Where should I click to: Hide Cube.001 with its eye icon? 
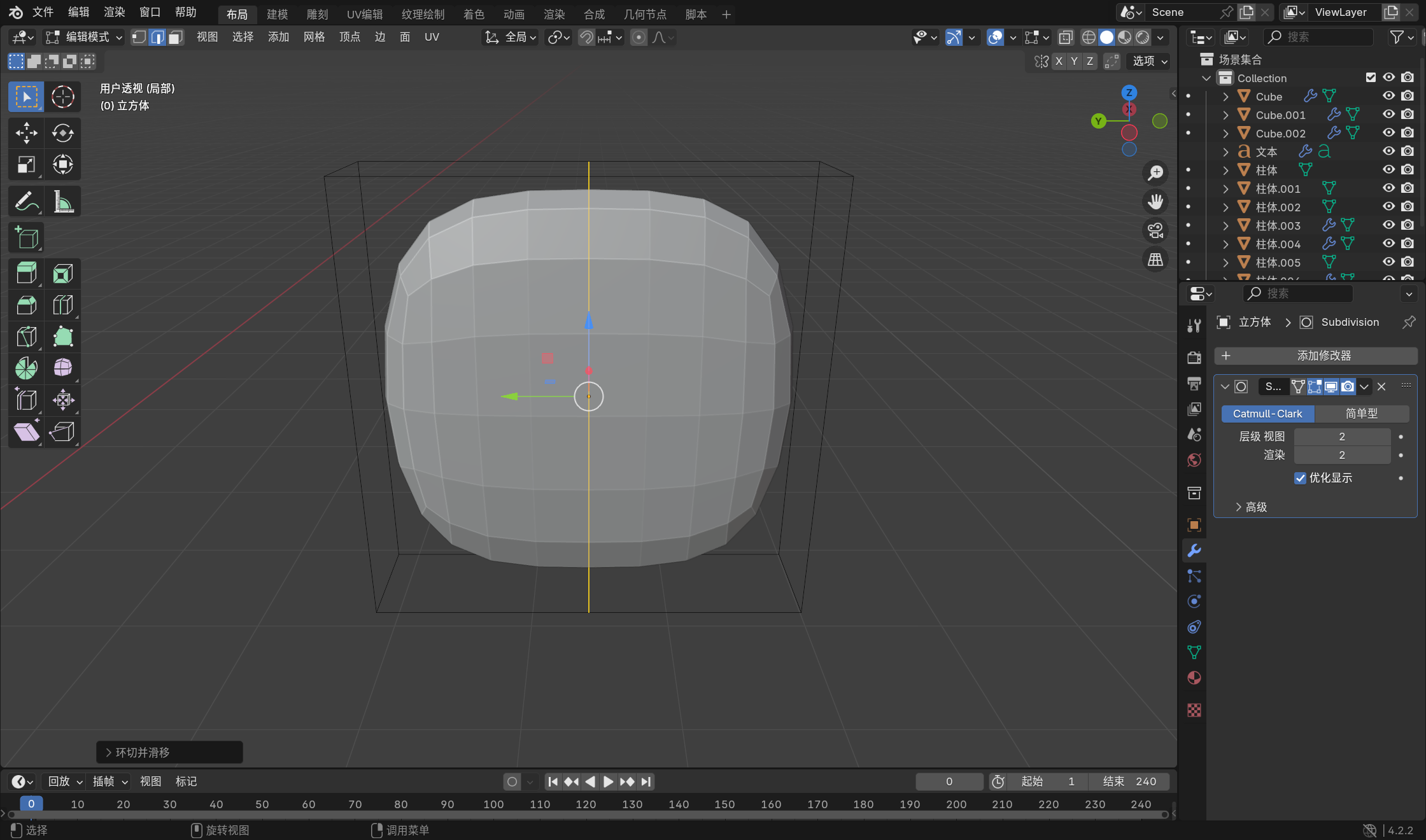[x=1388, y=115]
